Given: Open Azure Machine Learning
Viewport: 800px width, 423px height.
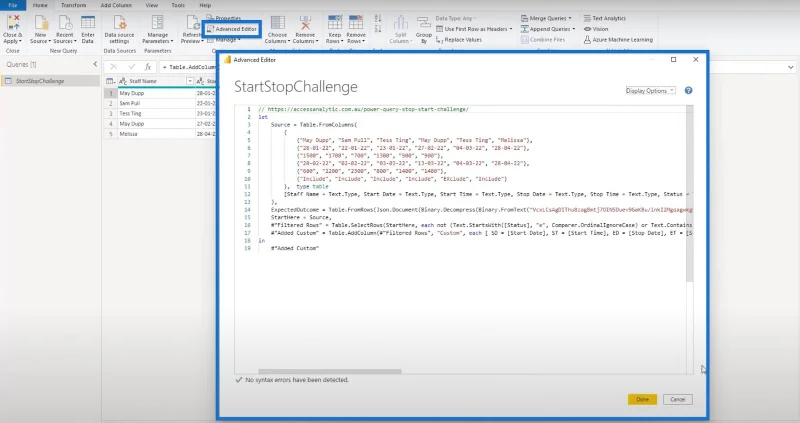Looking at the screenshot, I should pyautogui.click(x=618, y=40).
